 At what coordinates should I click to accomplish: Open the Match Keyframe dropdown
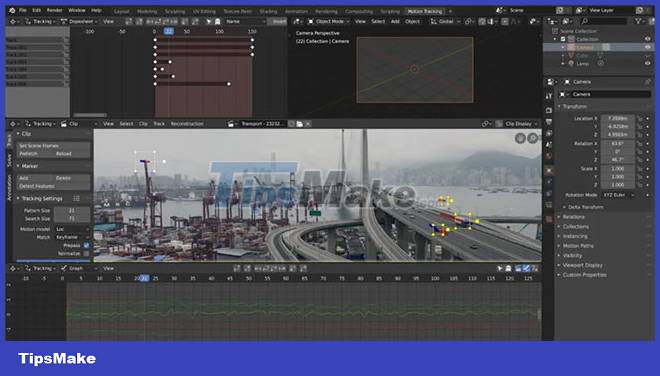[72, 237]
